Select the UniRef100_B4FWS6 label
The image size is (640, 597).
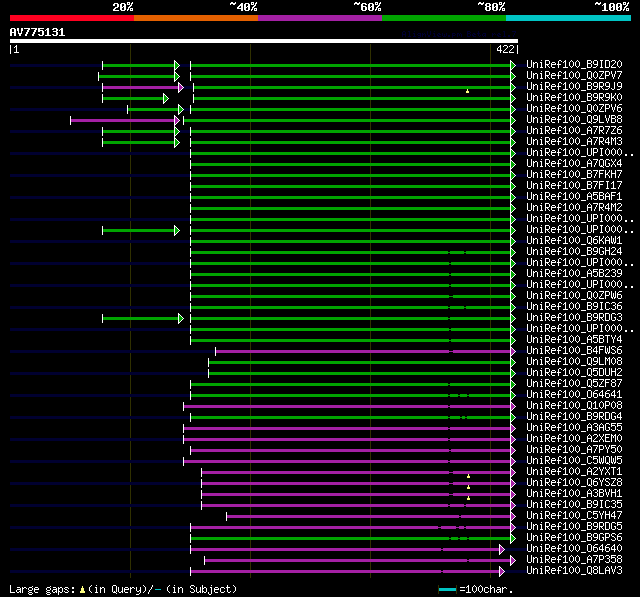coord(574,351)
